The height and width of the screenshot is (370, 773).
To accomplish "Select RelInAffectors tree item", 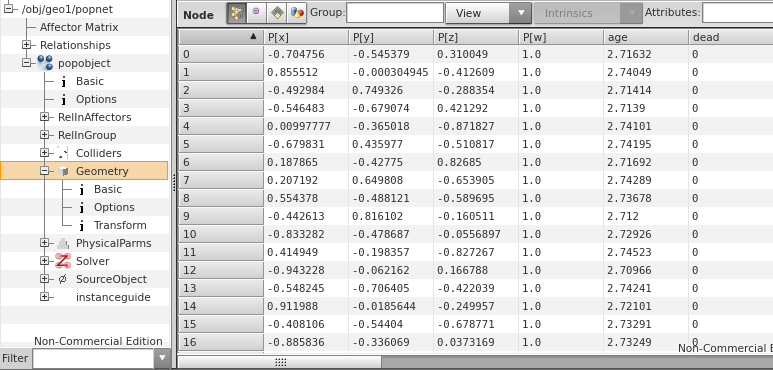I will coord(95,117).
